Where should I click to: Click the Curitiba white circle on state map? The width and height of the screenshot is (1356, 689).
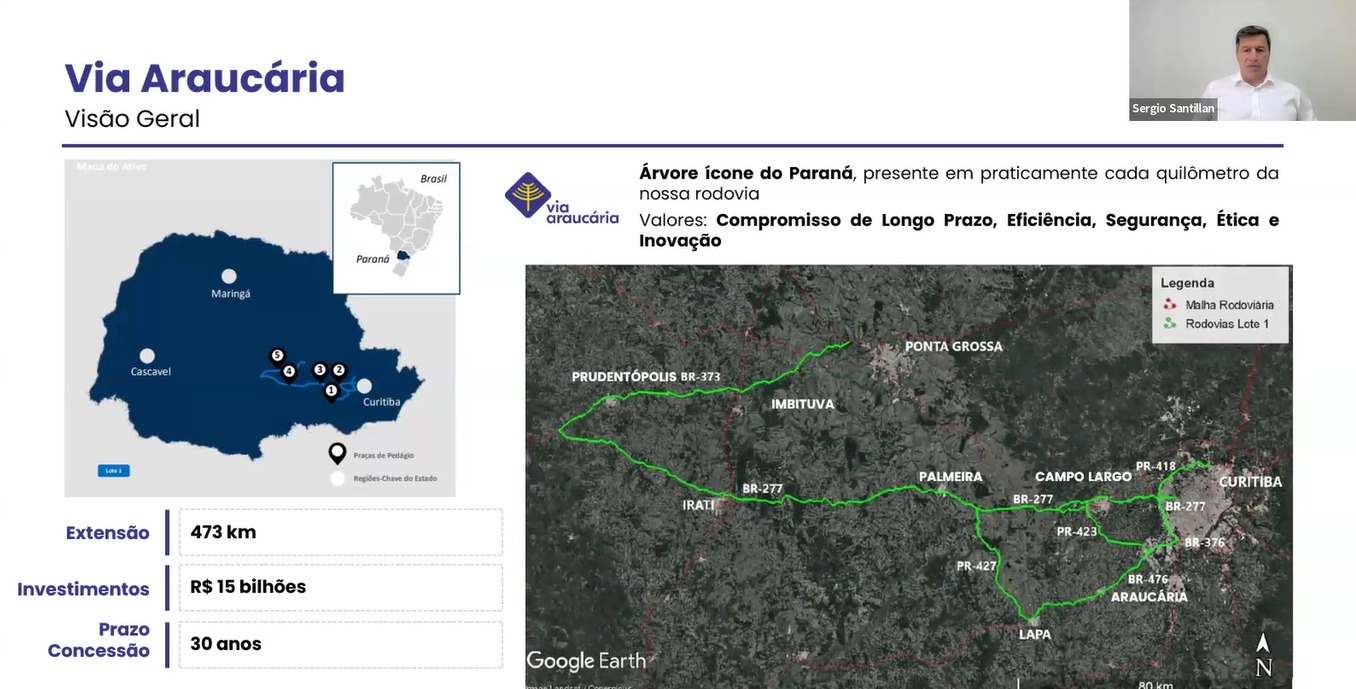364,386
